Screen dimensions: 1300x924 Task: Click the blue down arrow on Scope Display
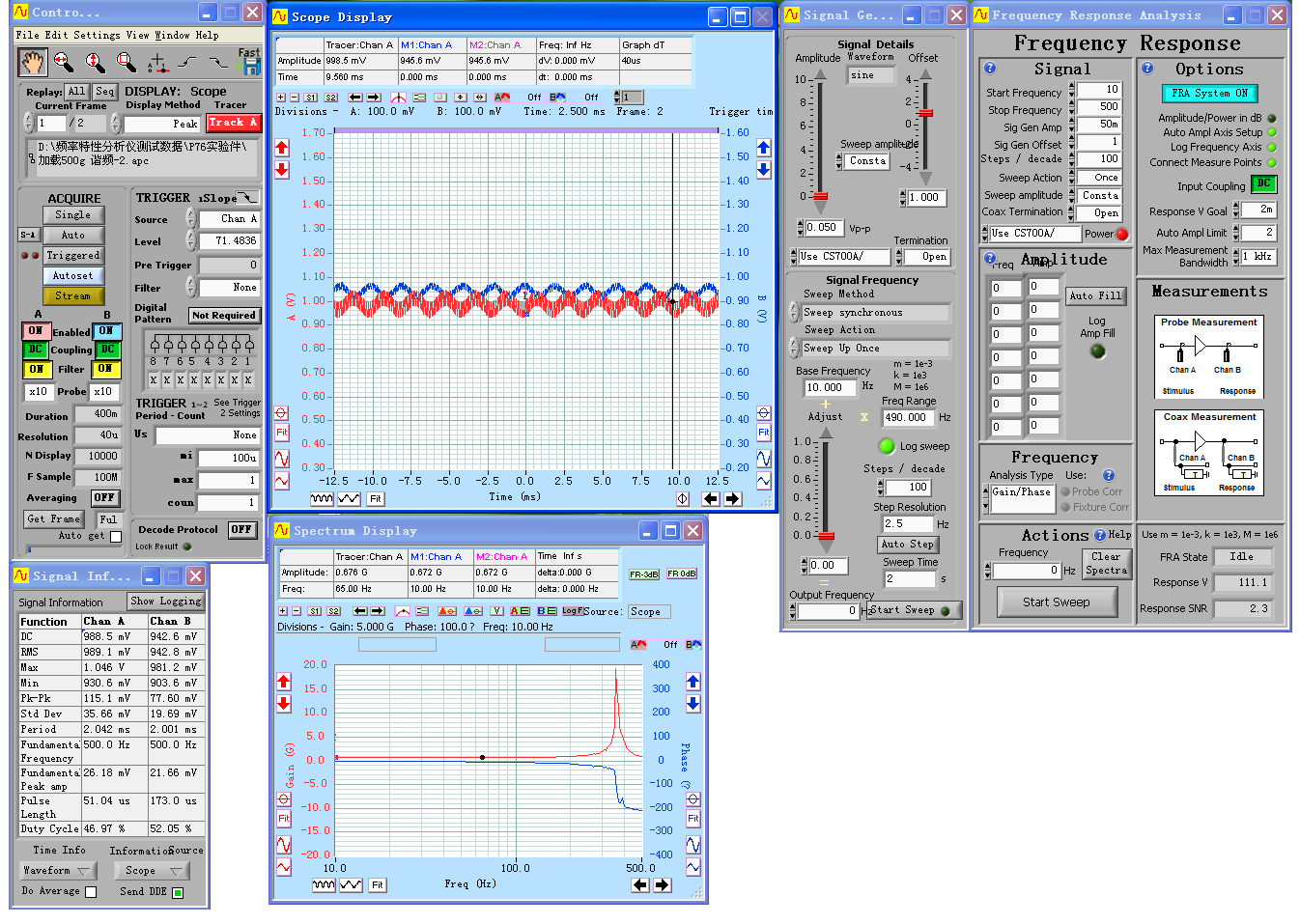[x=763, y=170]
